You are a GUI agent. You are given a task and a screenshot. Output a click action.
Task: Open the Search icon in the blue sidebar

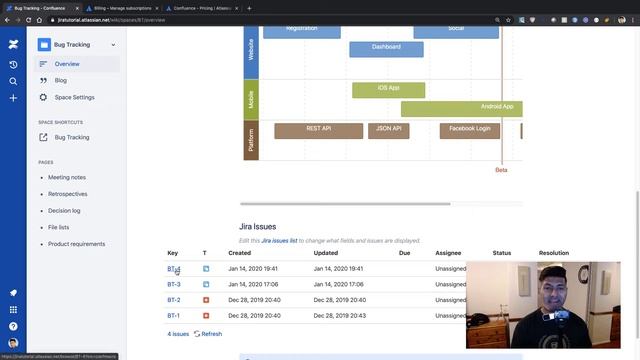pyautogui.click(x=13, y=81)
